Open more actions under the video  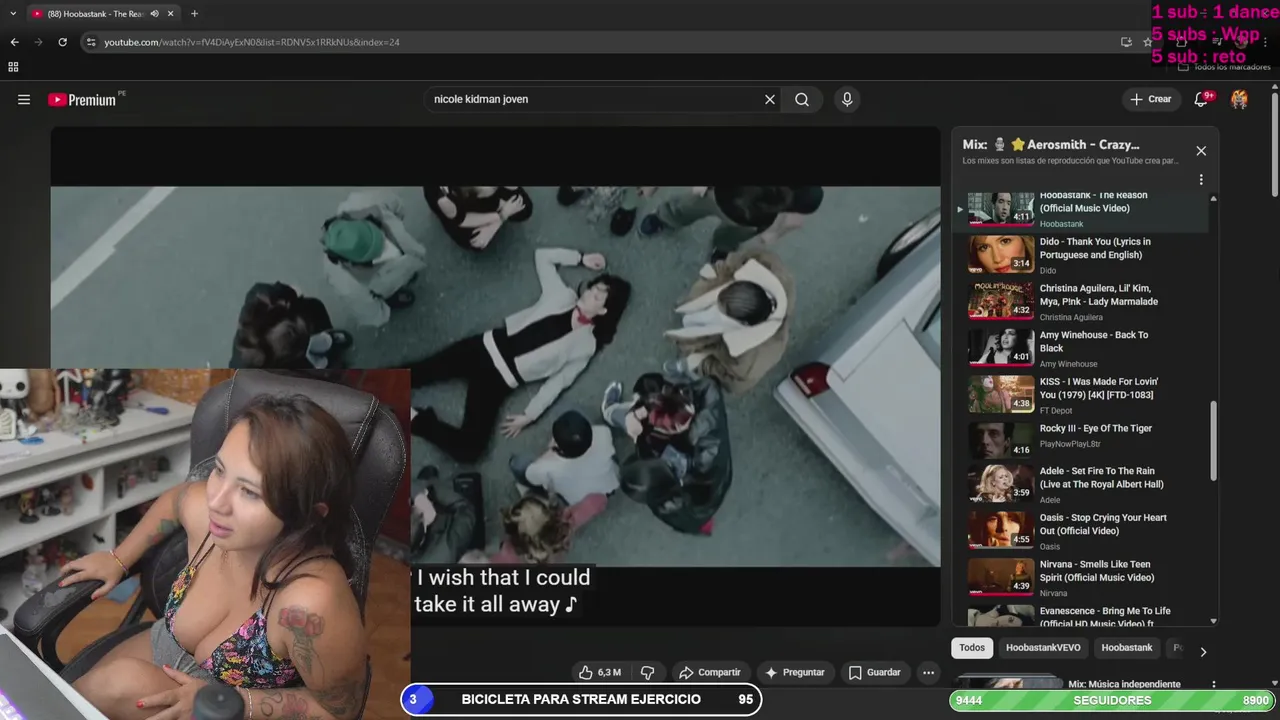pyautogui.click(x=928, y=672)
